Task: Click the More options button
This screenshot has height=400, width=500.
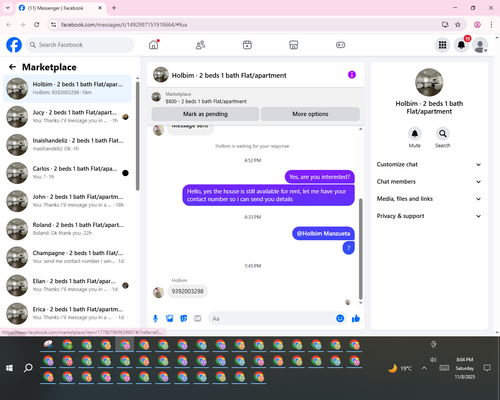Action: pyautogui.click(x=310, y=114)
